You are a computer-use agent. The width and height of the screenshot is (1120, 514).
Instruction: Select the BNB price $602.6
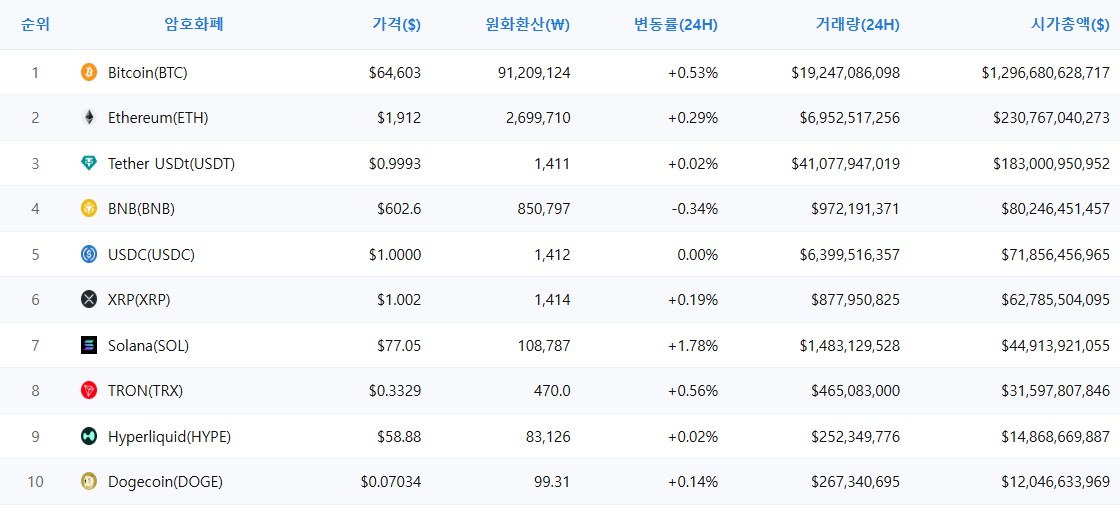399,209
